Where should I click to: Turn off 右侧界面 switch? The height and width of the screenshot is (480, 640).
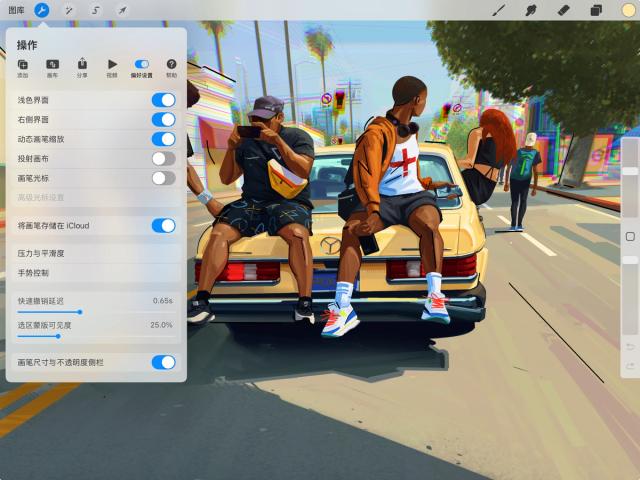(164, 120)
